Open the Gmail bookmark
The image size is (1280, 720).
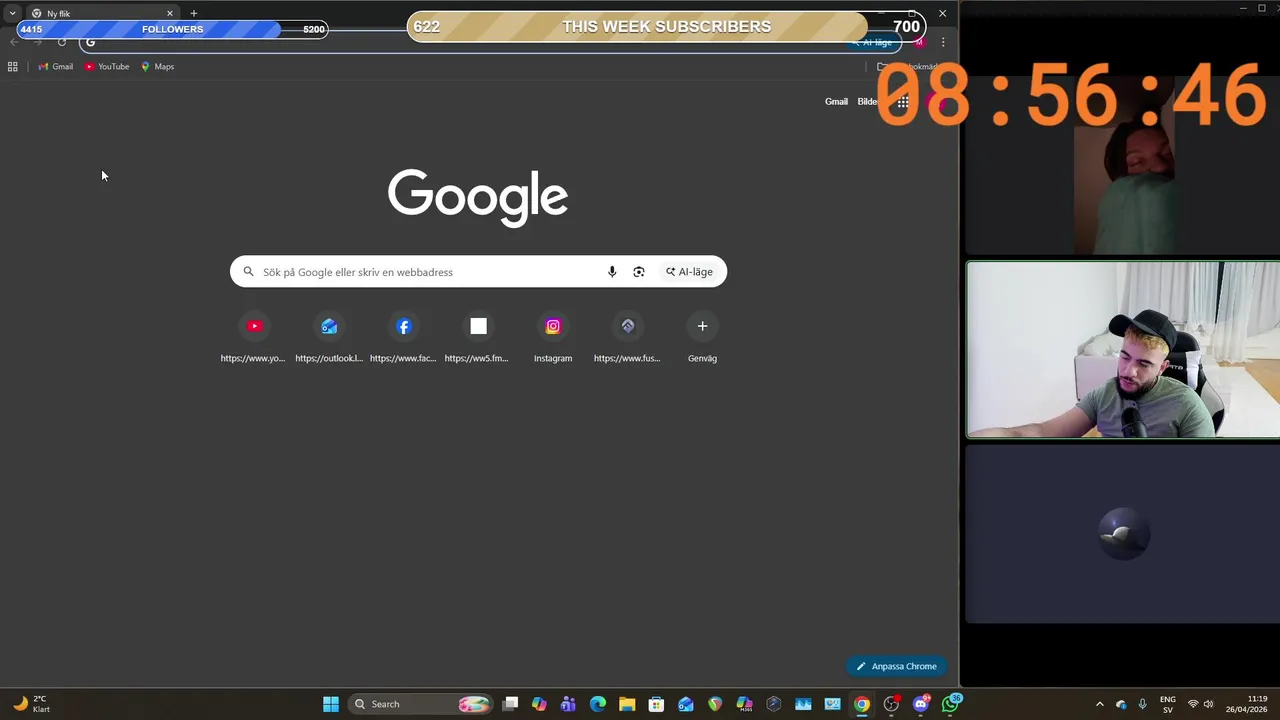click(55, 67)
